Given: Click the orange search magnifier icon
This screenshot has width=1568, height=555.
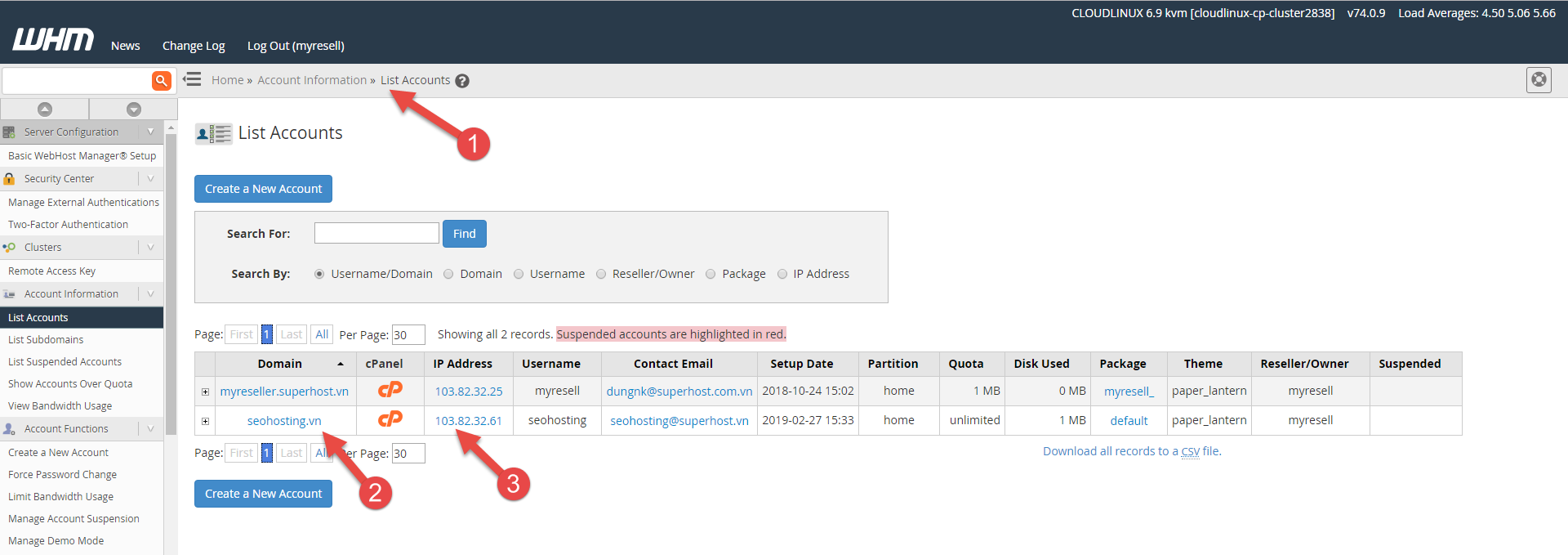Looking at the screenshot, I should tap(162, 80).
